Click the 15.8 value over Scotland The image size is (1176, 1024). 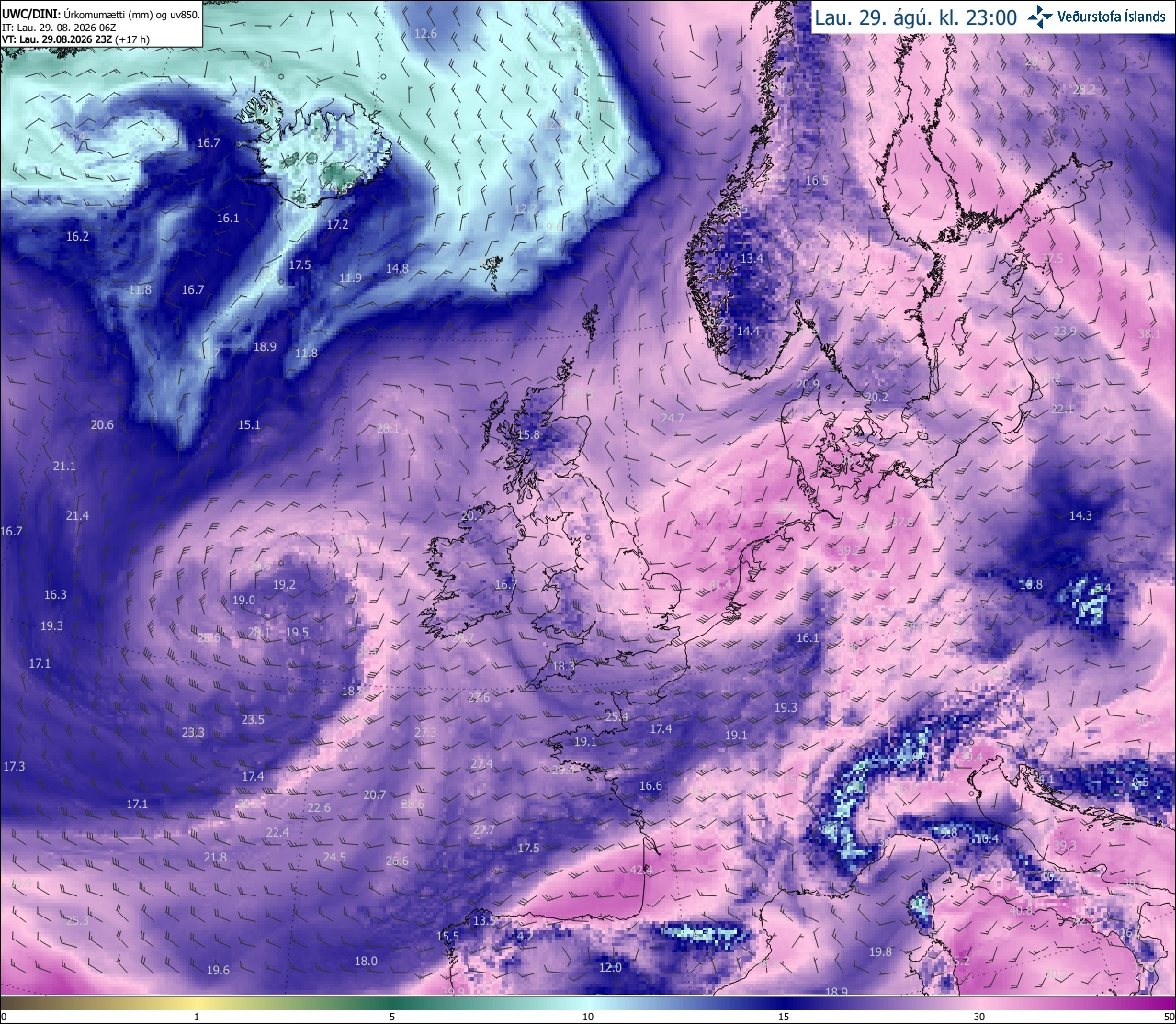pyautogui.click(x=529, y=434)
